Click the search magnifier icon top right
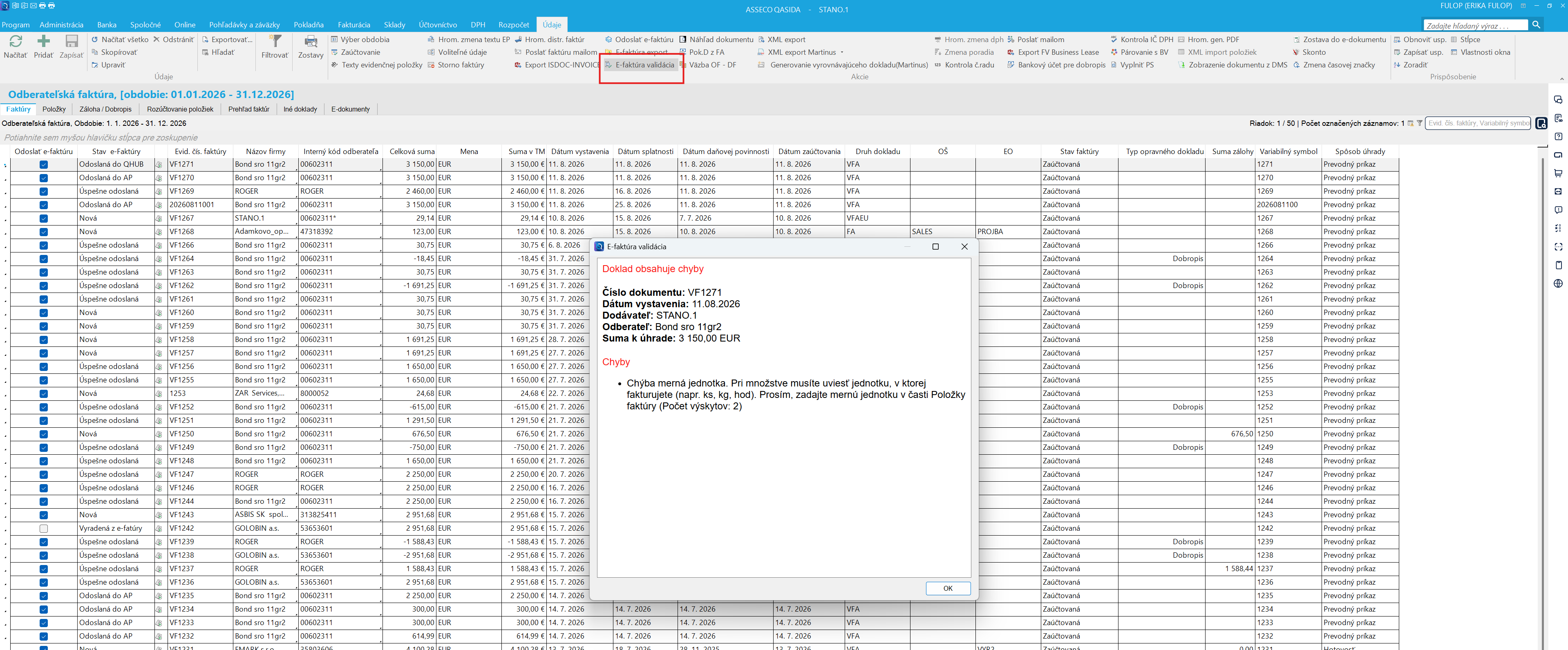 (x=1537, y=25)
